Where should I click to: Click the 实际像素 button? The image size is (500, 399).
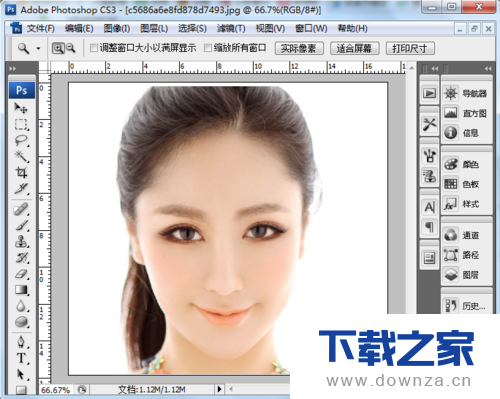(299, 49)
